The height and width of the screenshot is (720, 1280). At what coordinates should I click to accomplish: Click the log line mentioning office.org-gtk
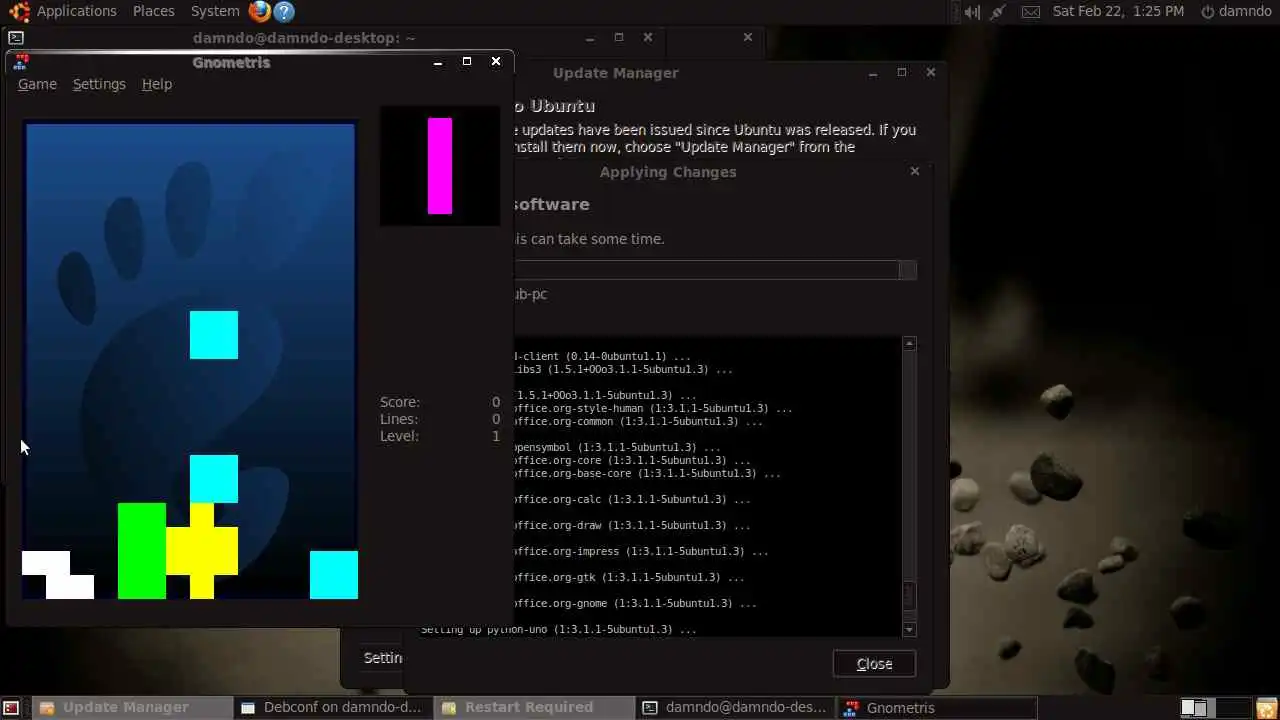point(629,577)
